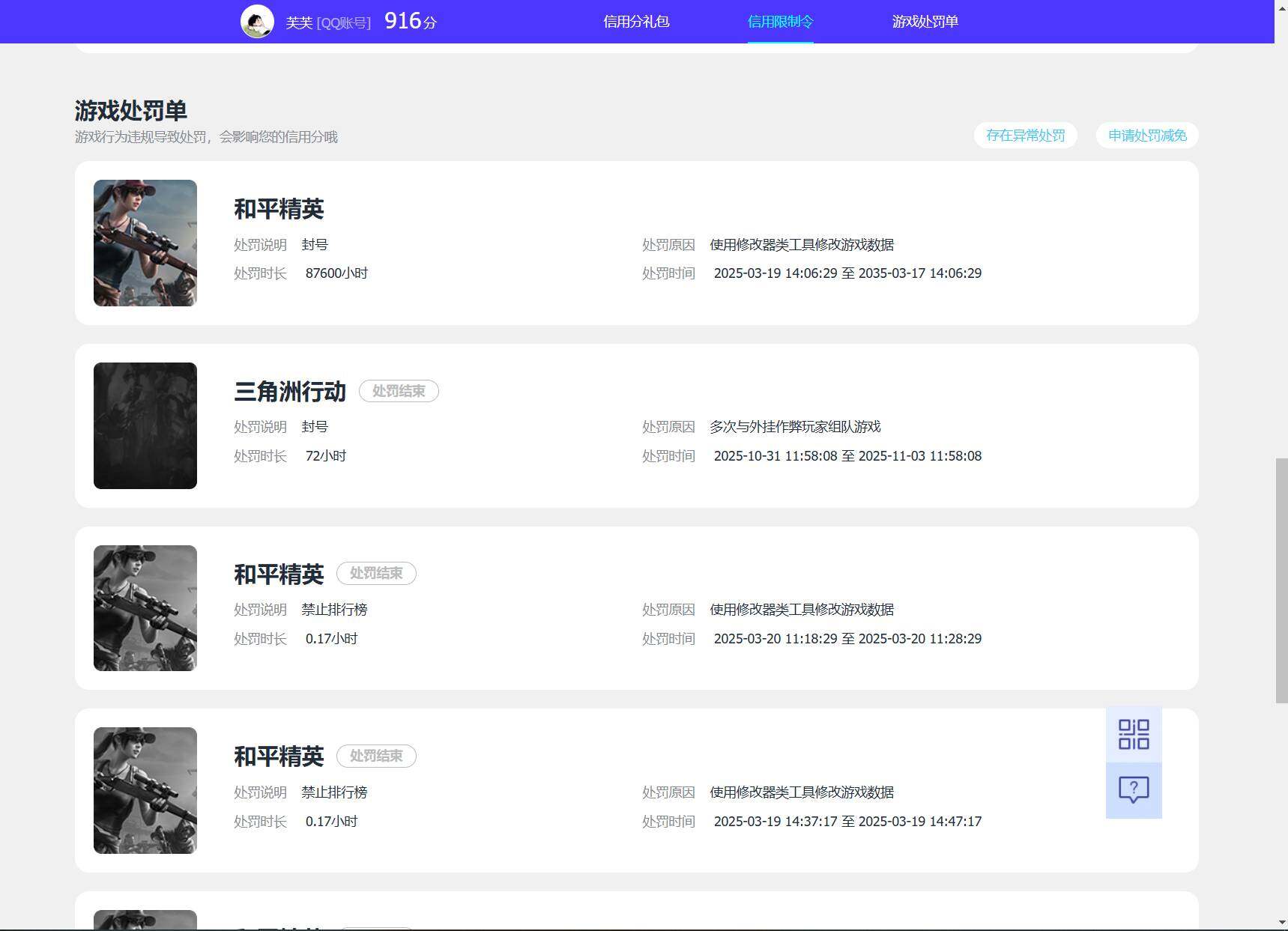Click the vertical scrollbar thumb

pos(1281,580)
